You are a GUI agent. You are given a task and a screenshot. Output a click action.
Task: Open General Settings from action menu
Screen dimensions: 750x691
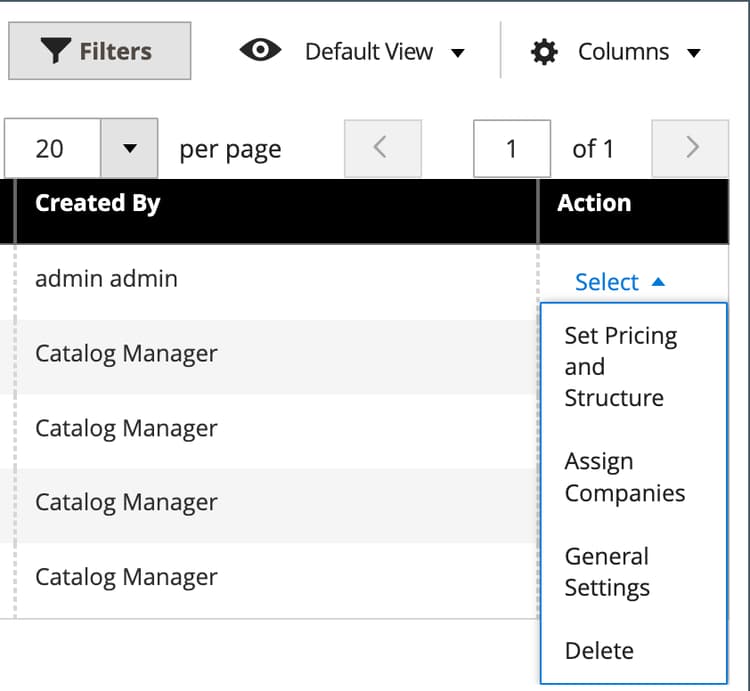(607, 571)
